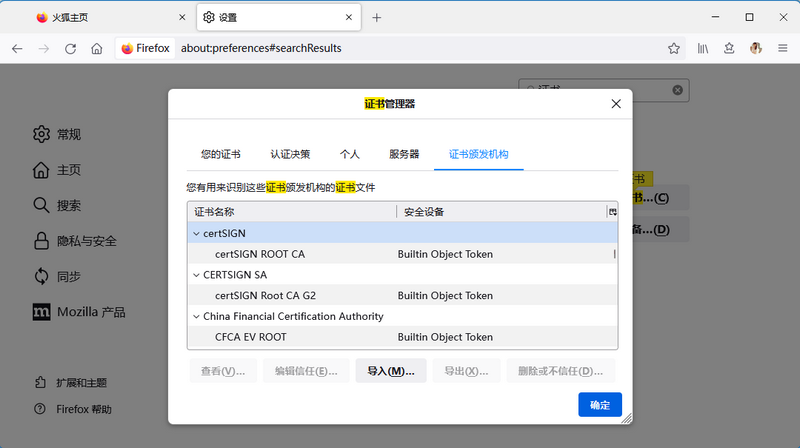Select the 认证决策 tab
Image resolution: width=800 pixels, height=448 pixels.
[290, 154]
